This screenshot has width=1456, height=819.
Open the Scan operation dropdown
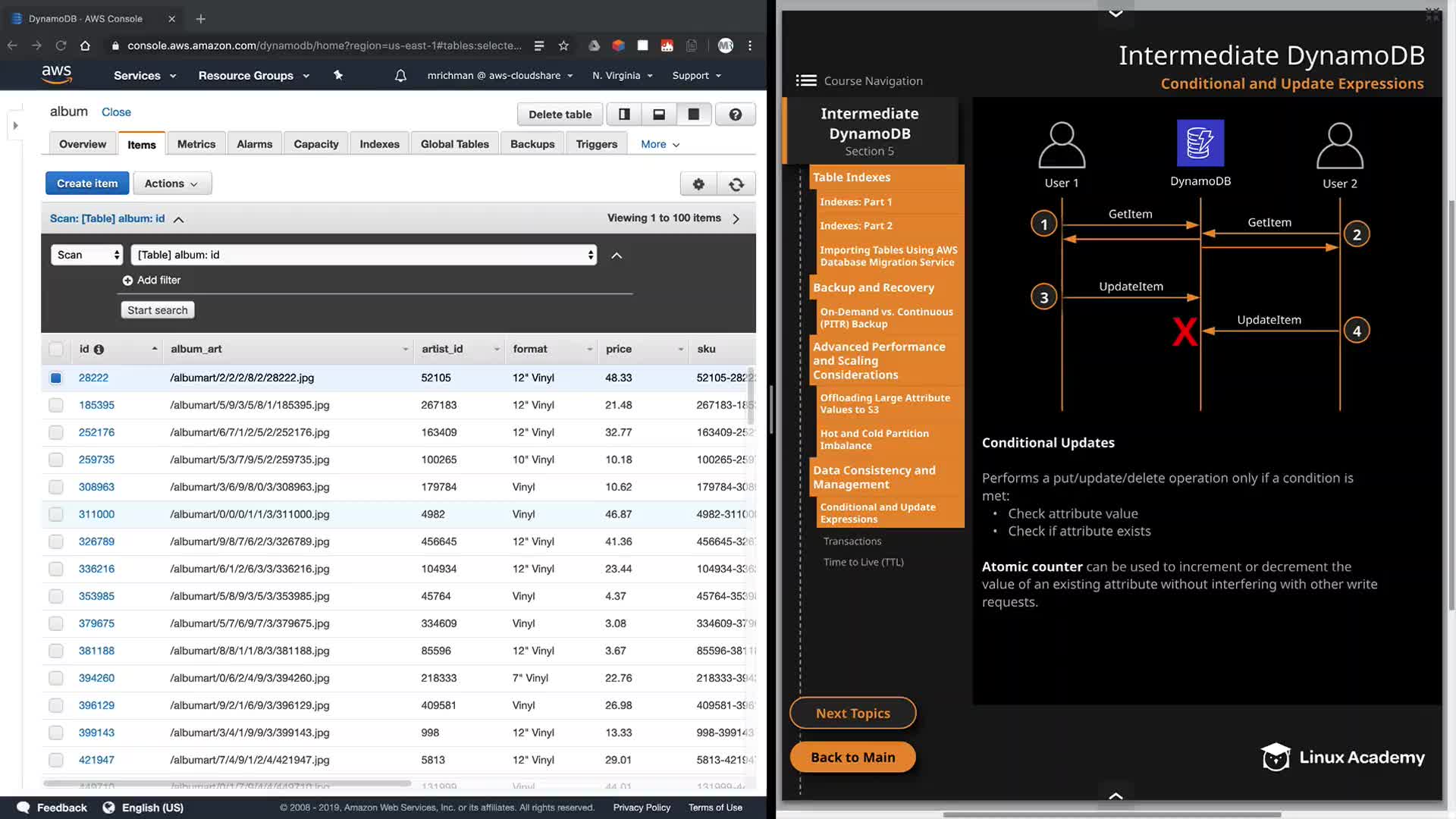pos(88,255)
